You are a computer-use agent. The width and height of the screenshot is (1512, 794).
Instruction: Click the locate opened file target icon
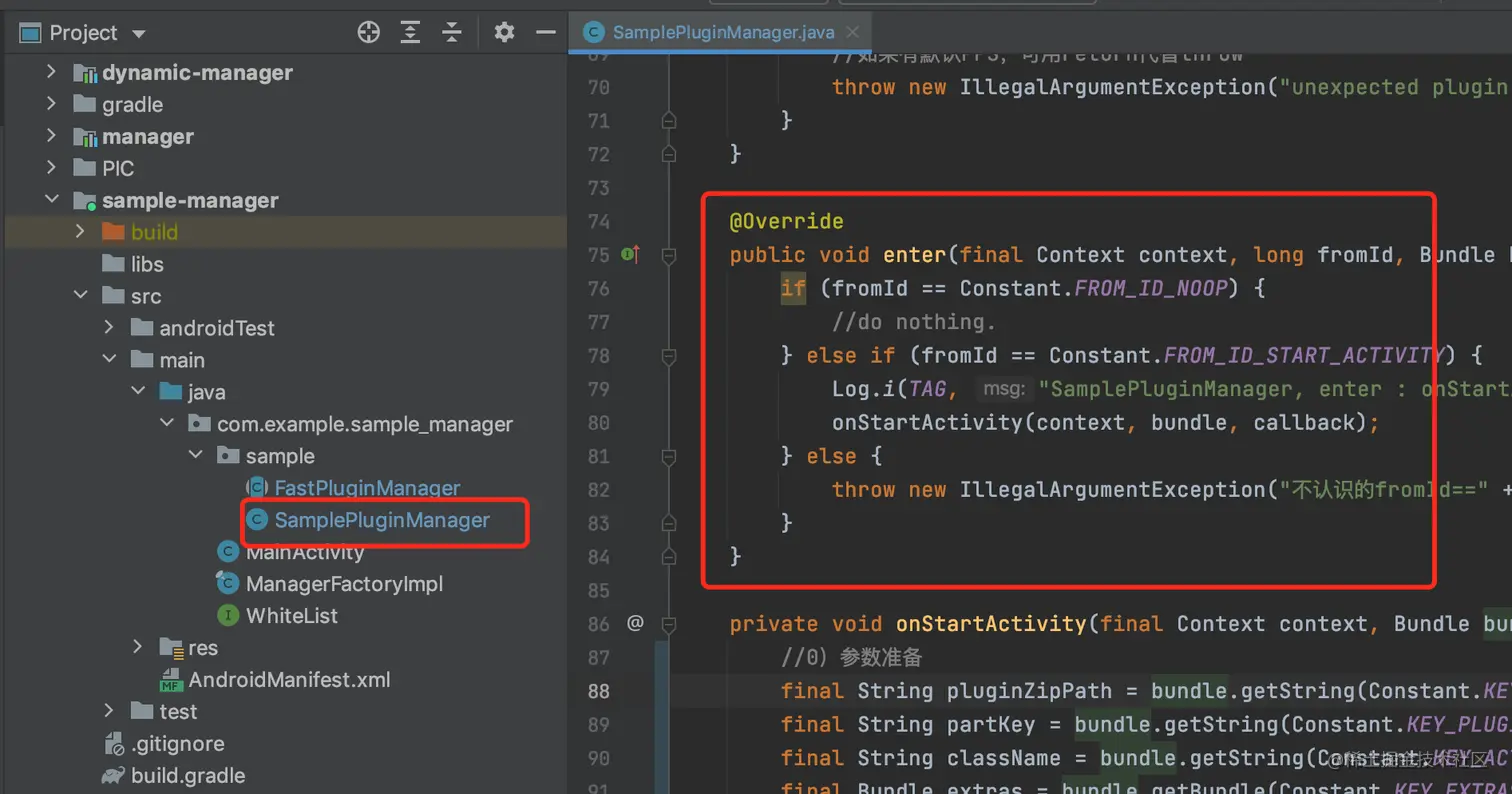369,33
